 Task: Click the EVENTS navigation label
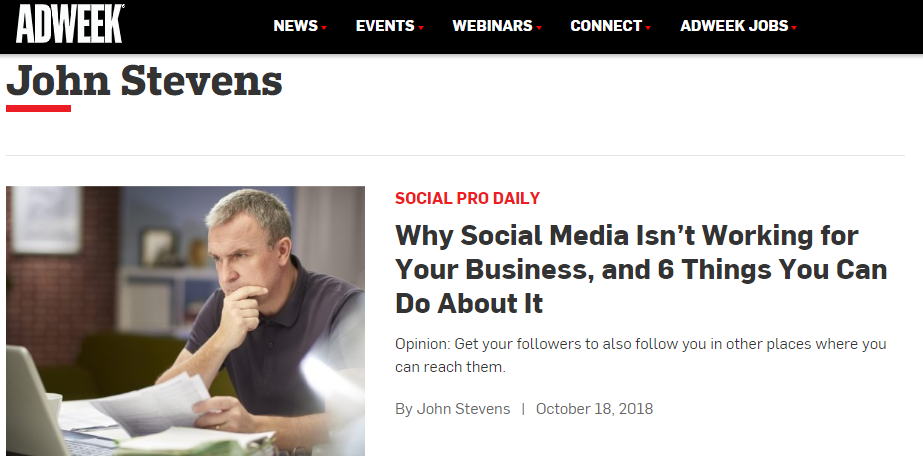tap(385, 26)
